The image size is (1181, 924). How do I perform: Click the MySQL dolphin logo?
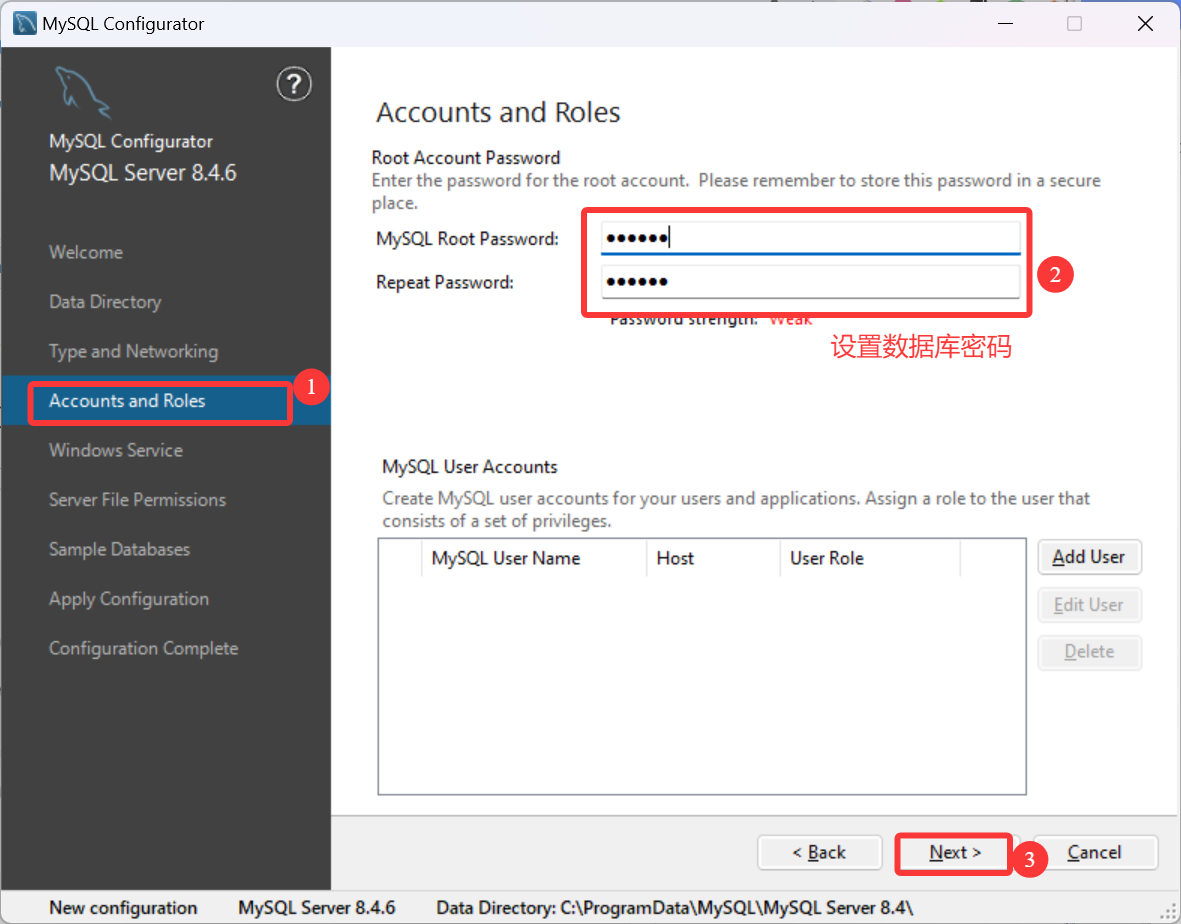83,93
